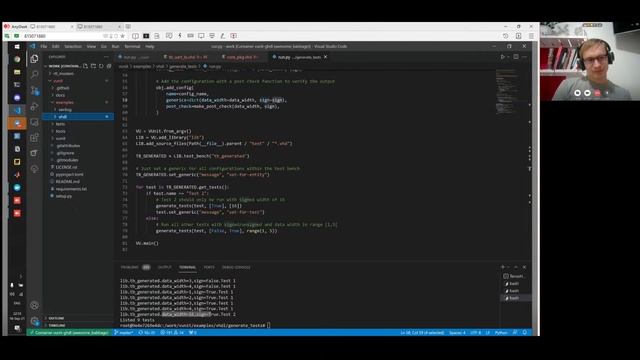Click the New Folder icon in Explorer header
This screenshot has height=360, width=640.
coord(93,66)
